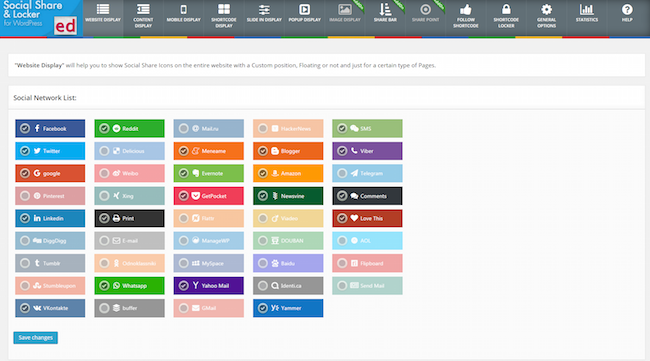The image size is (650, 361).
Task: Enable the Flipboard network checkbox
Action: click(342, 263)
